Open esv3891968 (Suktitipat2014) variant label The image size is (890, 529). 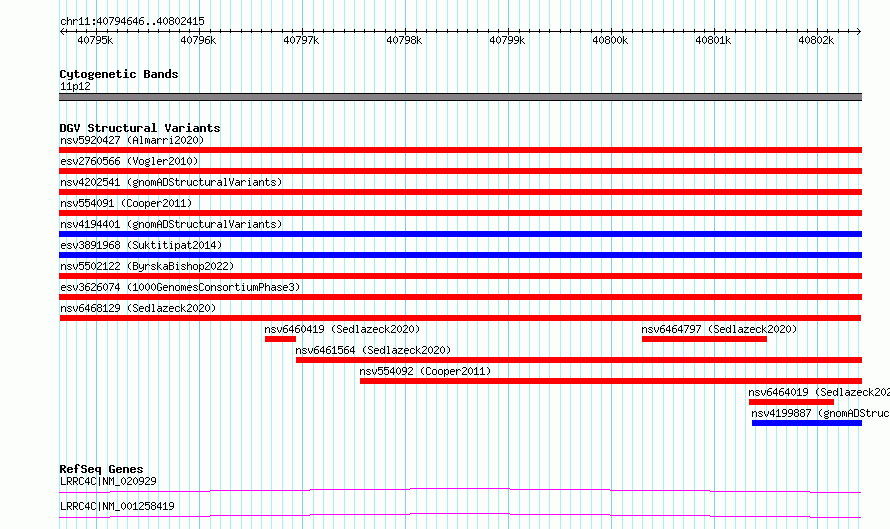coord(141,245)
